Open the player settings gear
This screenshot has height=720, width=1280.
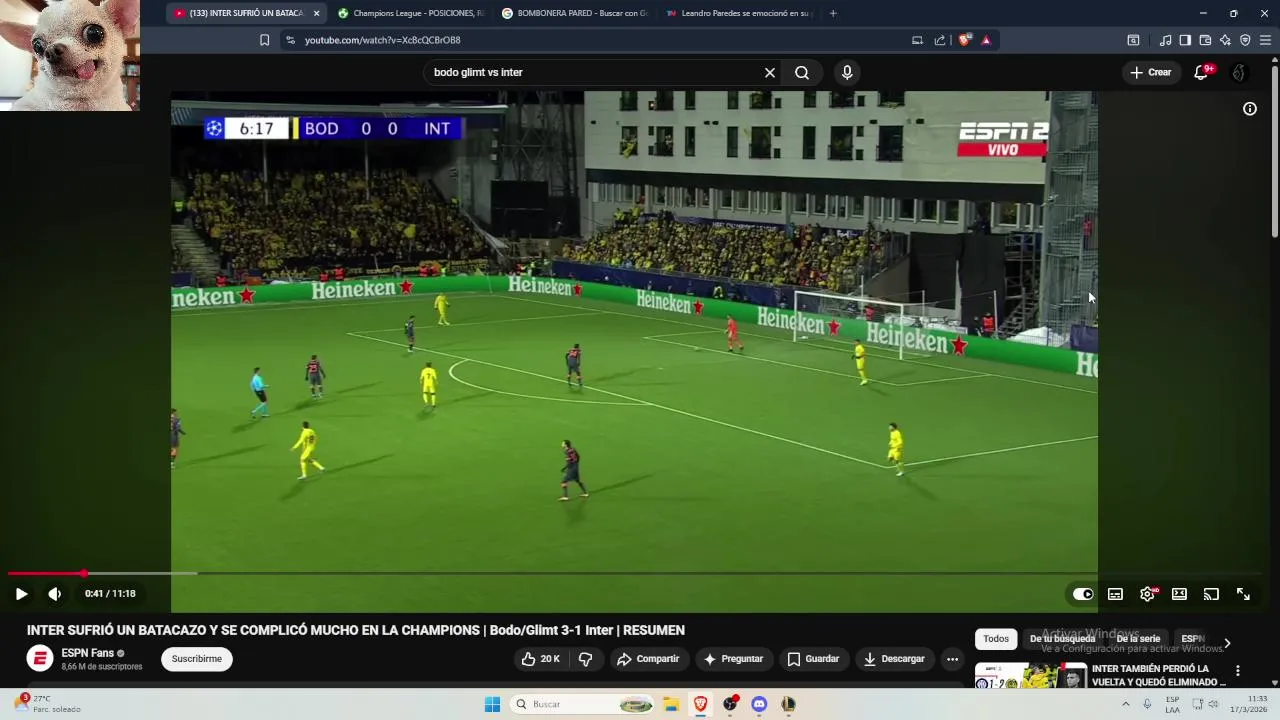pos(1148,594)
